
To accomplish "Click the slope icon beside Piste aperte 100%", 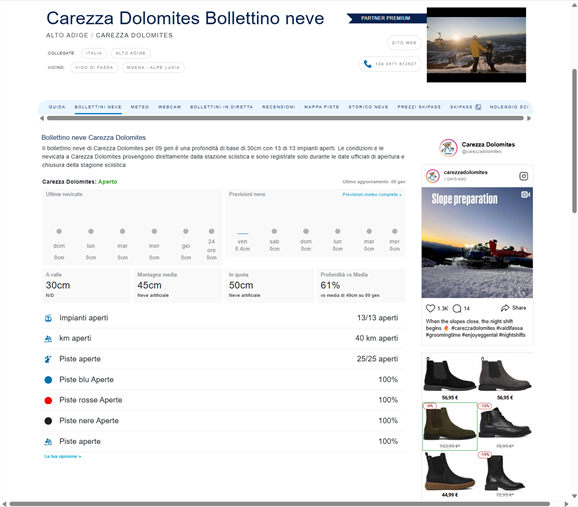I will pos(48,441).
